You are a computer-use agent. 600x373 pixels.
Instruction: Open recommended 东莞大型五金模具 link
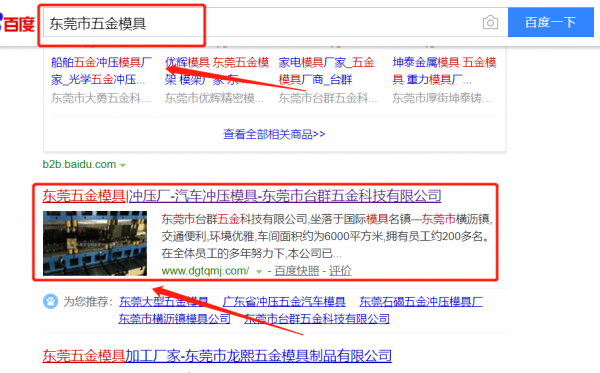pos(163,301)
